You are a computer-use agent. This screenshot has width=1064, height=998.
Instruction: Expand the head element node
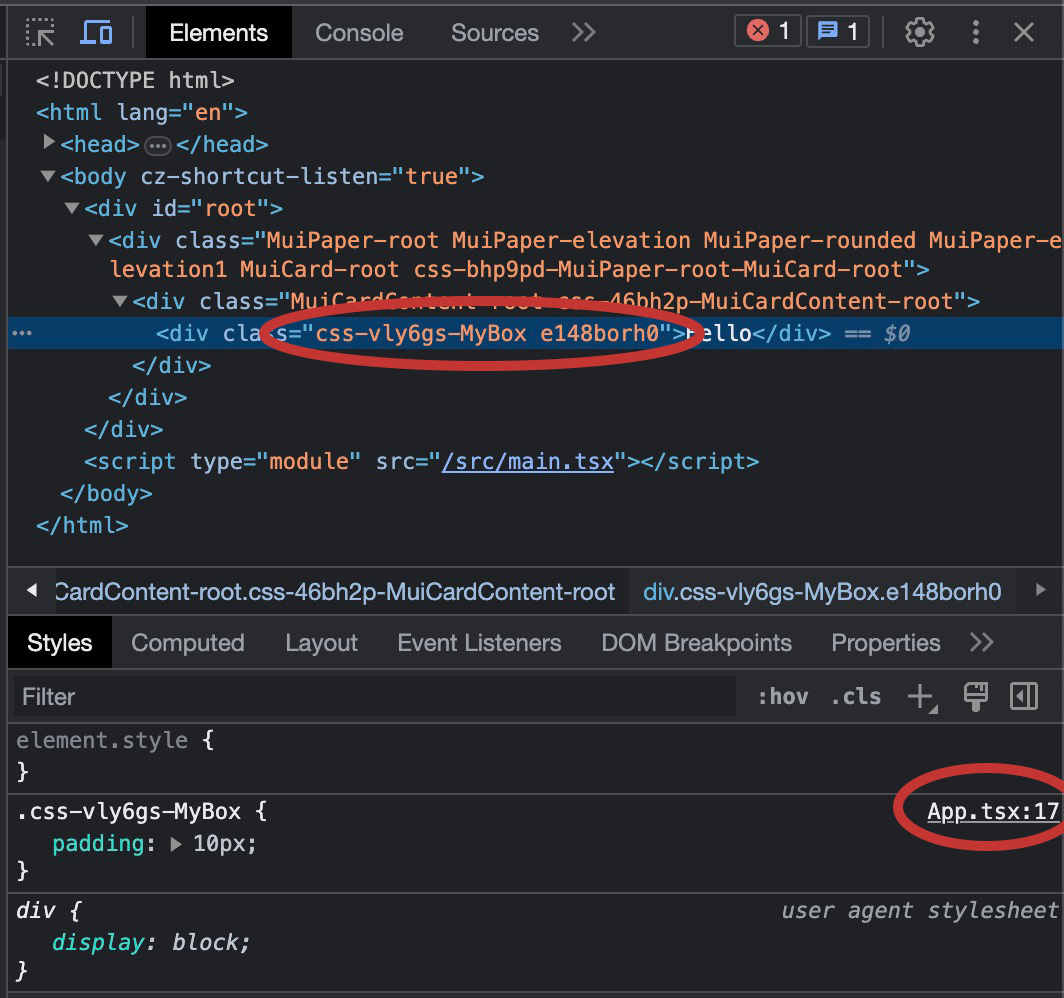pyautogui.click(x=48, y=142)
